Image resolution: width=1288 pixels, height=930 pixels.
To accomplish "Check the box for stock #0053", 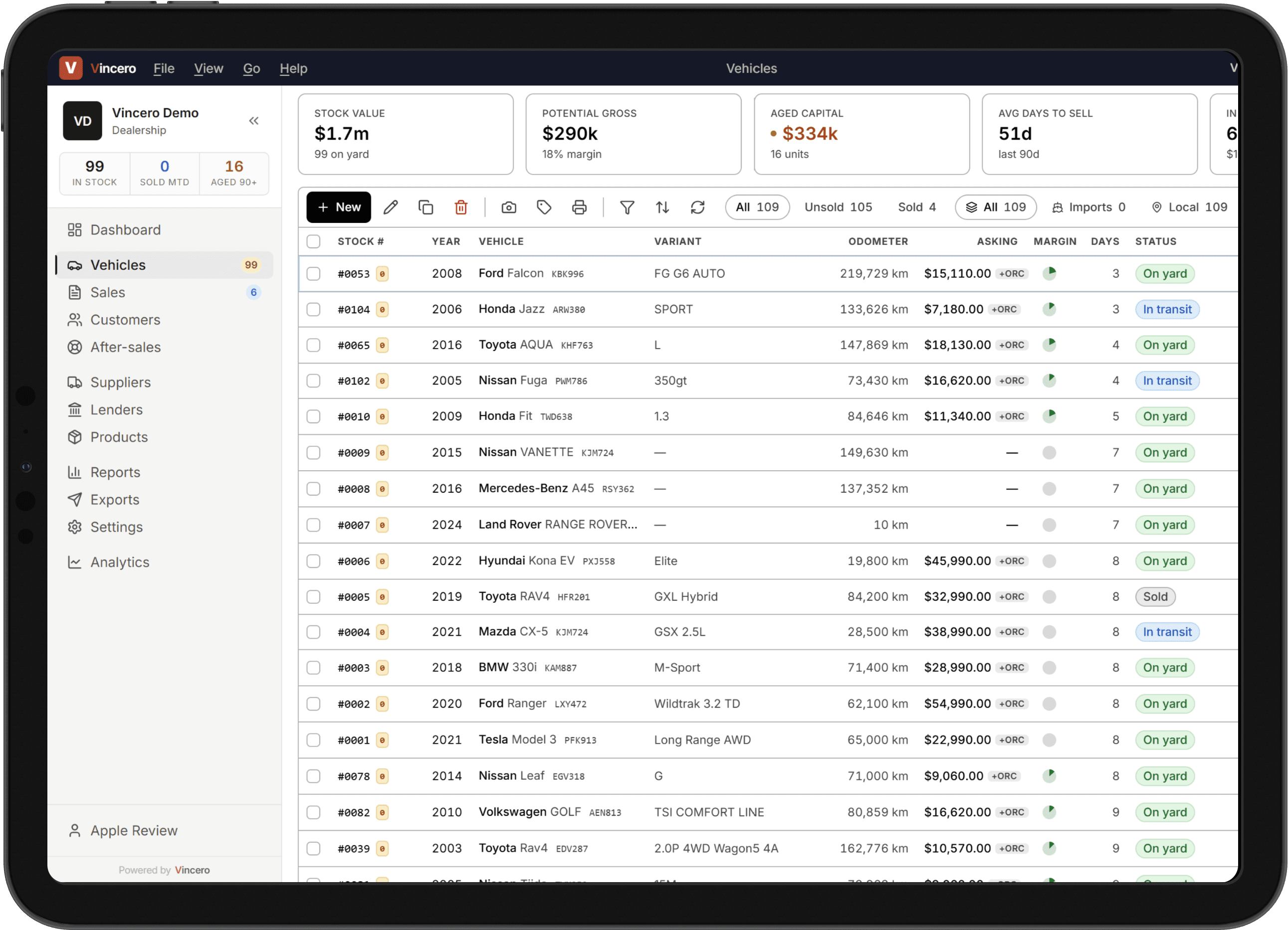I will (x=313, y=274).
